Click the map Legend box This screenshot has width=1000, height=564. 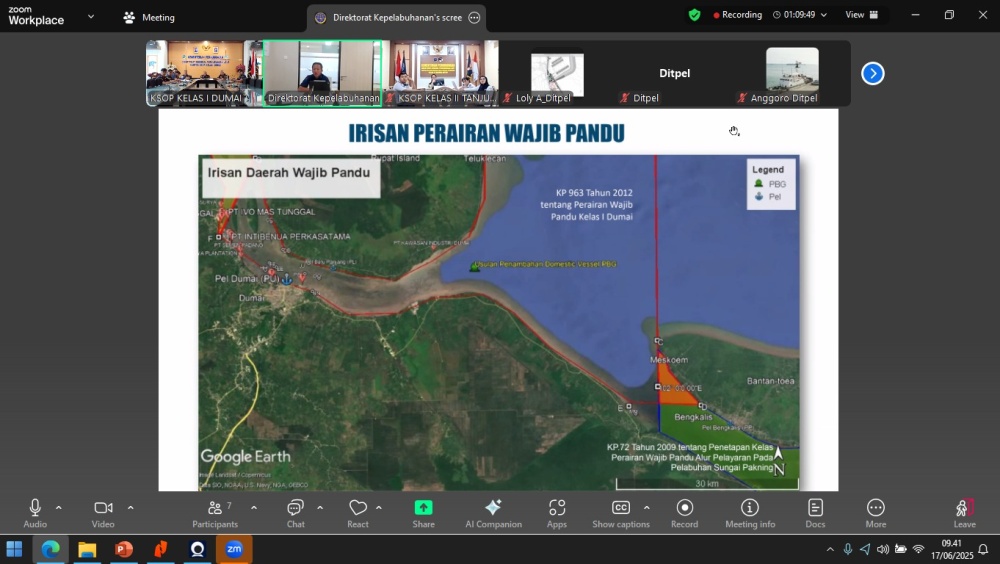tap(771, 184)
